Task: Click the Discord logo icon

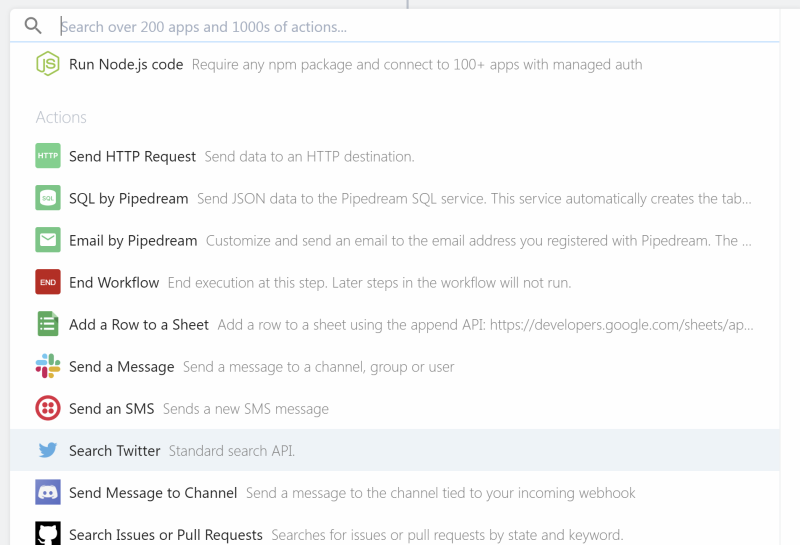Action: click(x=48, y=492)
